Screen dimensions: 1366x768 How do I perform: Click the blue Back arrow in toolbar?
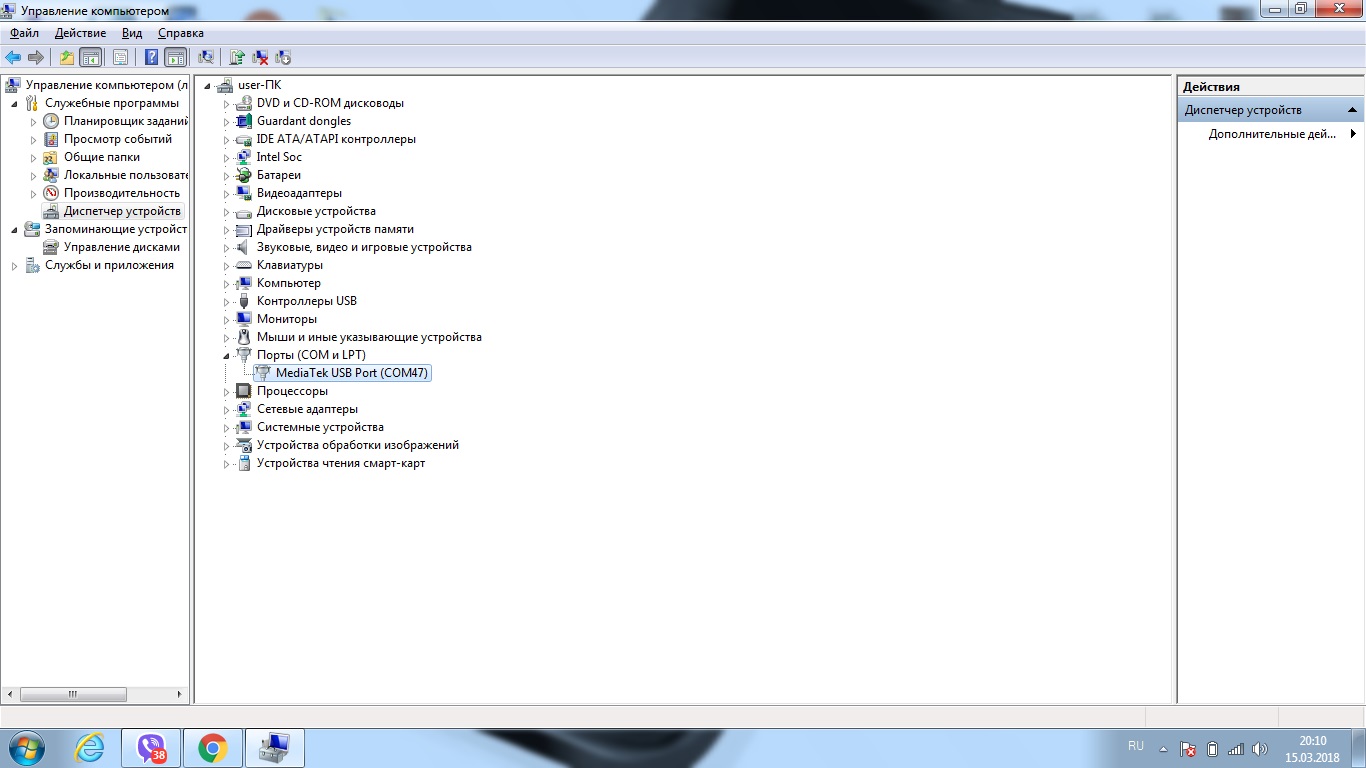(13, 58)
